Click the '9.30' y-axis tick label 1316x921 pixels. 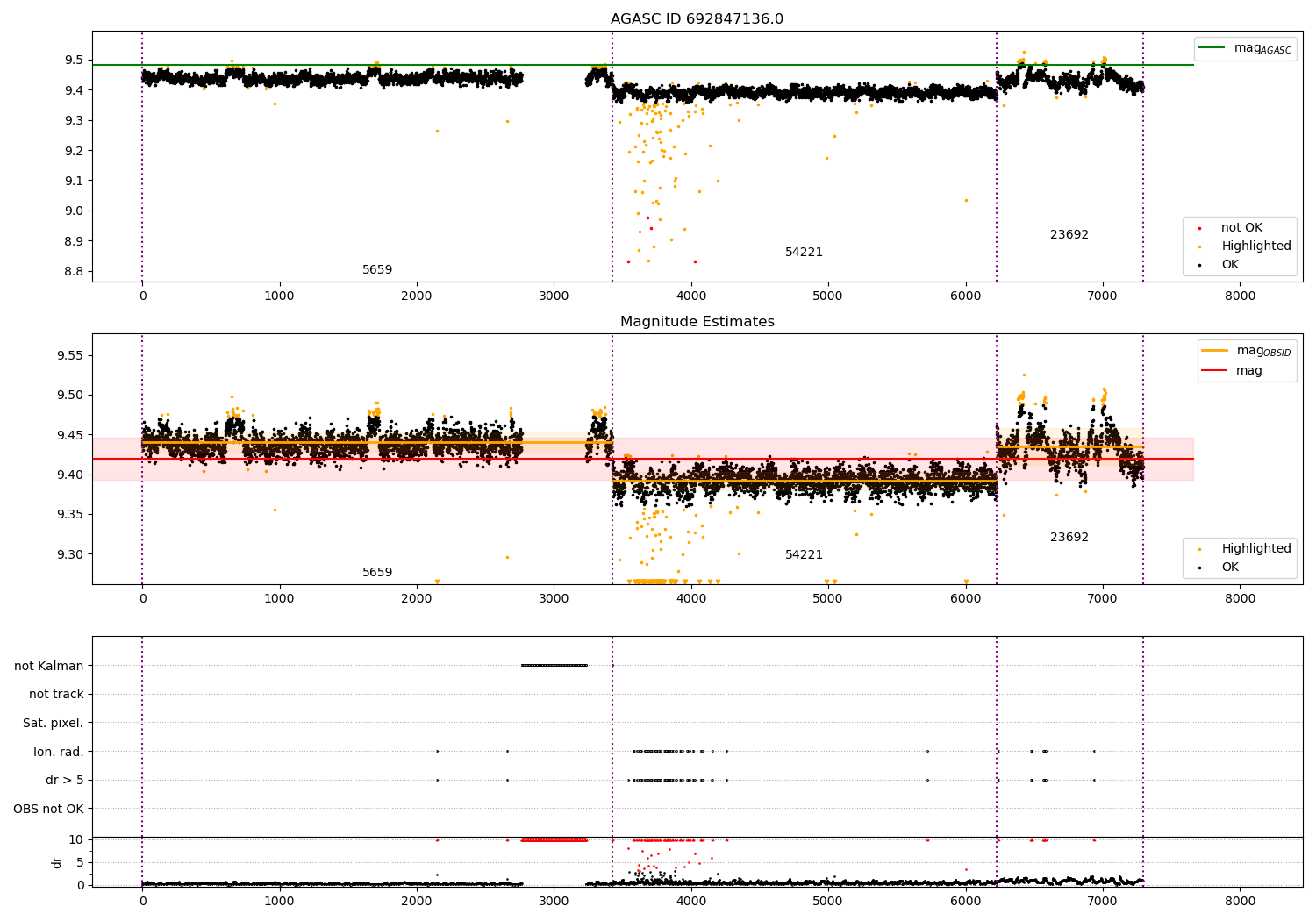coord(70,554)
